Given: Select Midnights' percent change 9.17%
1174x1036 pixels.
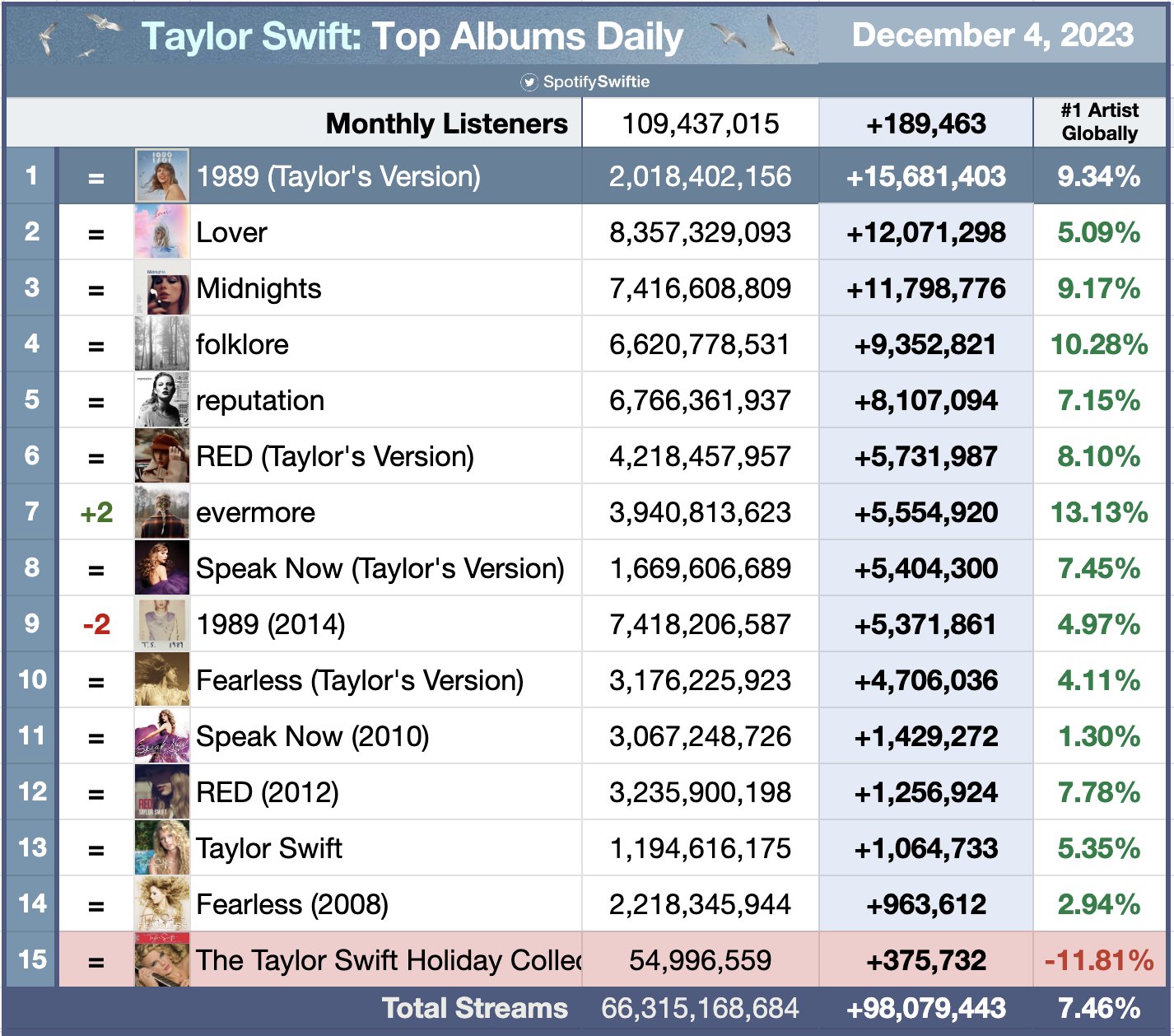Looking at the screenshot, I should tap(1099, 288).
